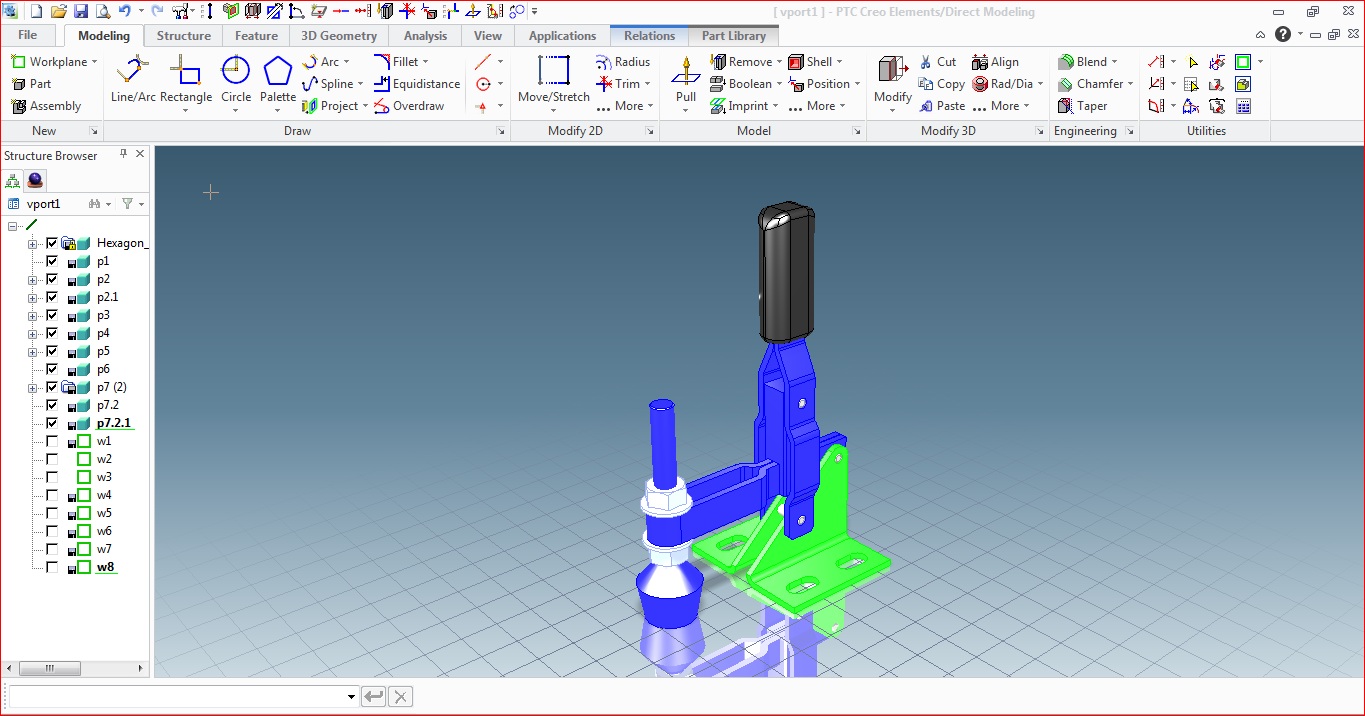Click the Paste button
The image size is (1365, 716).
(941, 106)
